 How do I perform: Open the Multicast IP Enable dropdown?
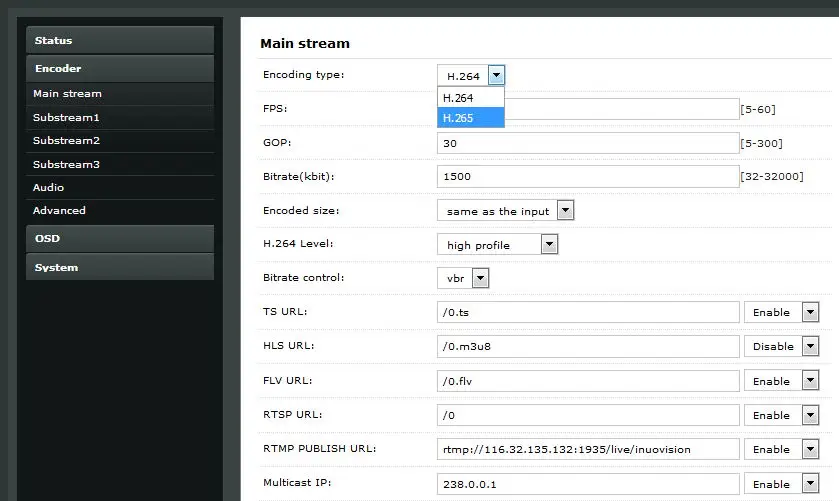tap(782, 484)
